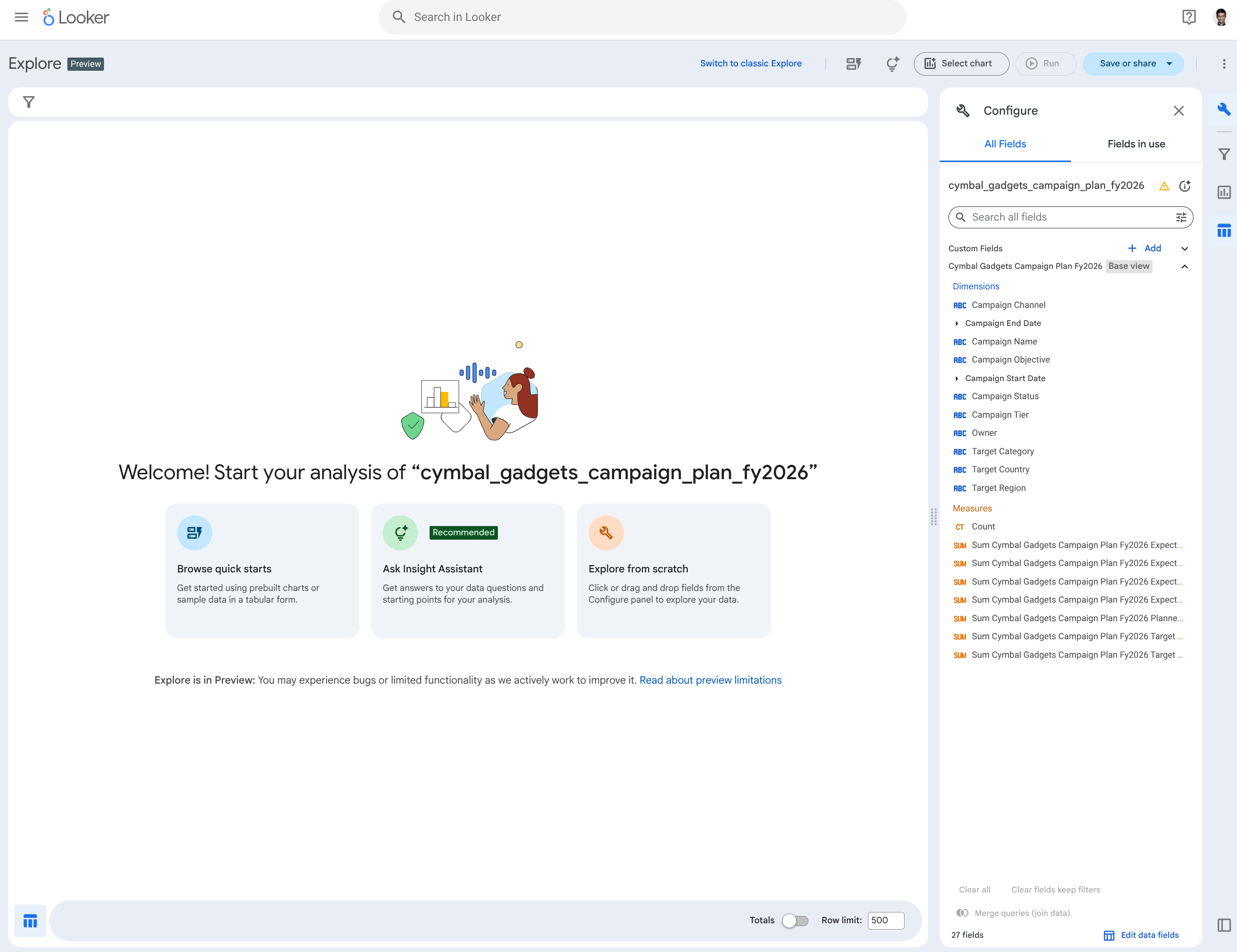
Task: Edit the Row limit value field
Action: [x=886, y=921]
